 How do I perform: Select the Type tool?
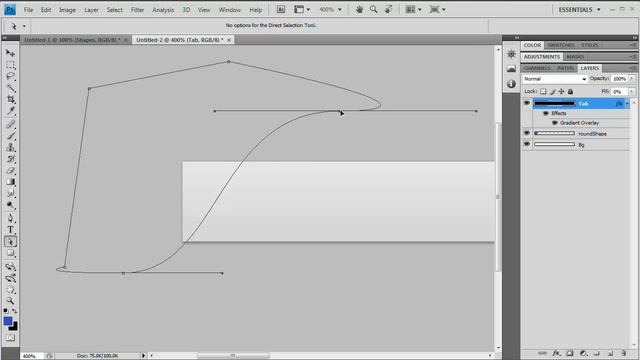tap(10, 230)
